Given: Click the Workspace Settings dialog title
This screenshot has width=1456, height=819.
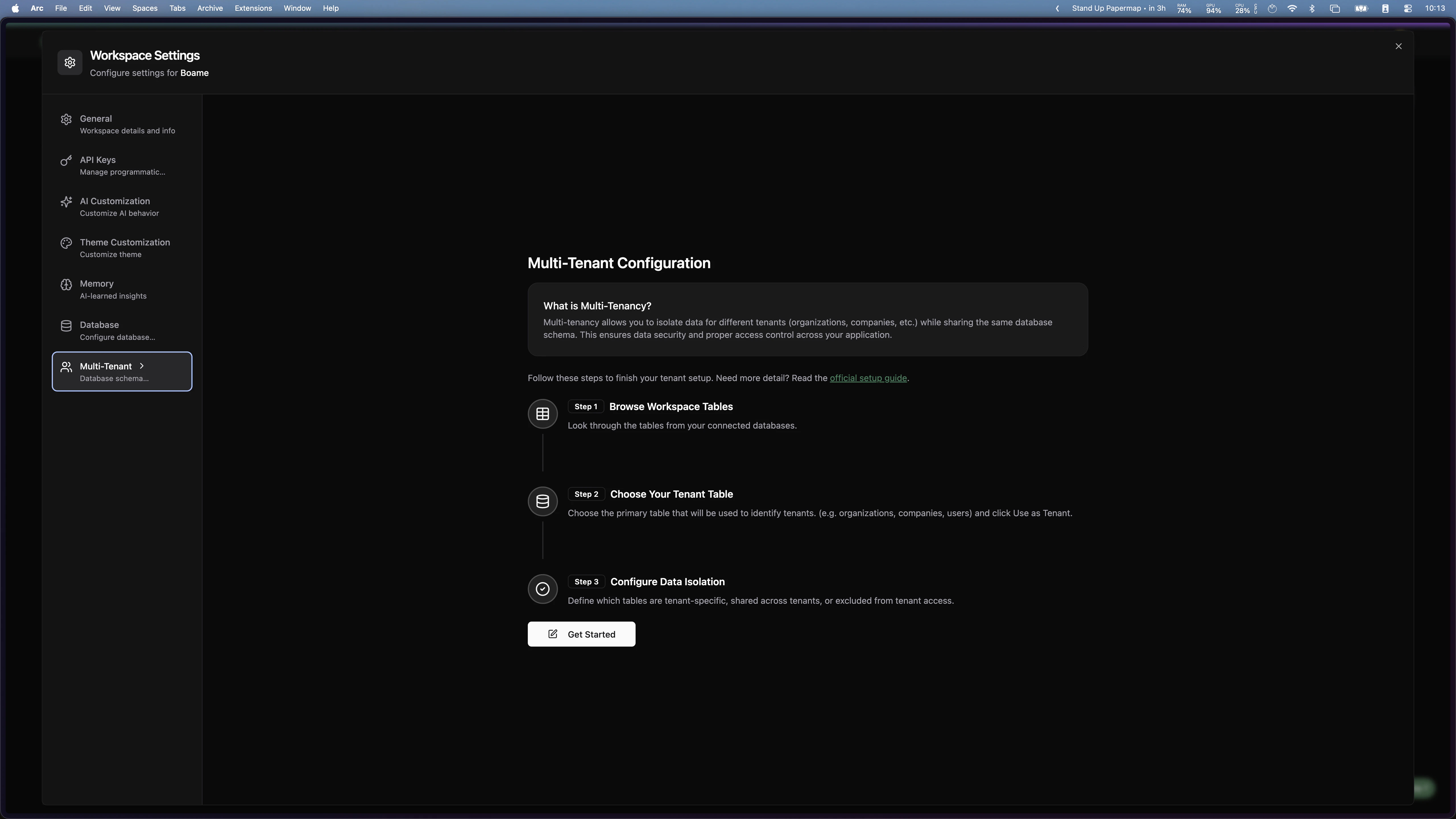Looking at the screenshot, I should click(145, 55).
